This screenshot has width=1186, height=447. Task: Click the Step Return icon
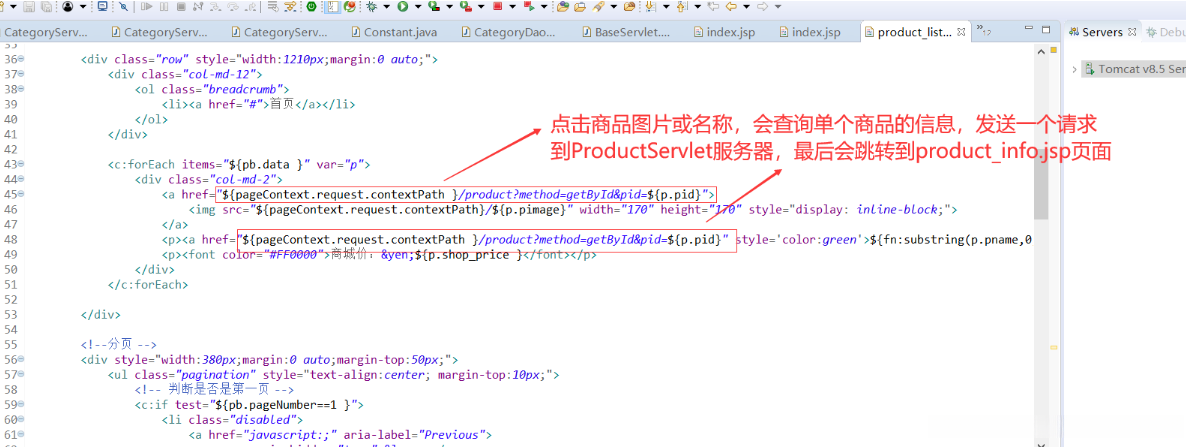point(250,6)
